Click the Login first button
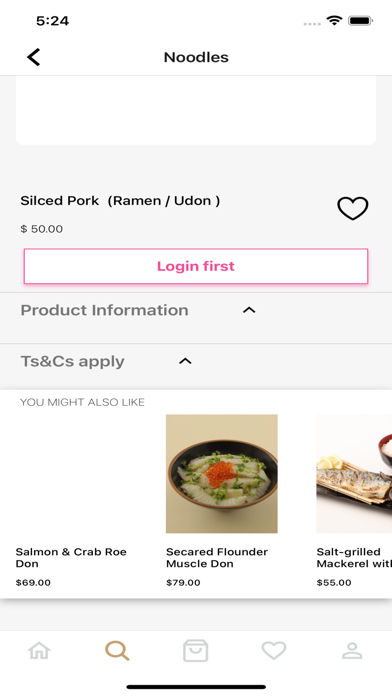 tap(196, 266)
